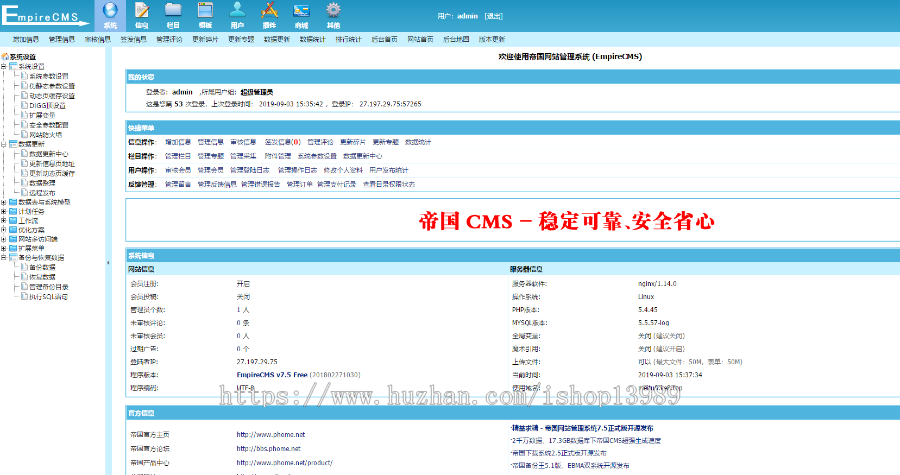Select 版本更新 in the top submenu bar
This screenshot has height=475, width=900.
click(492, 40)
